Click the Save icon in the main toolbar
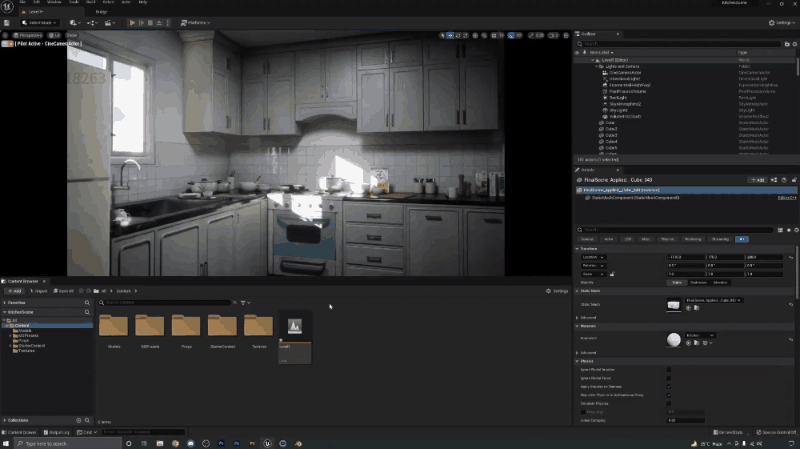 (x=9, y=22)
